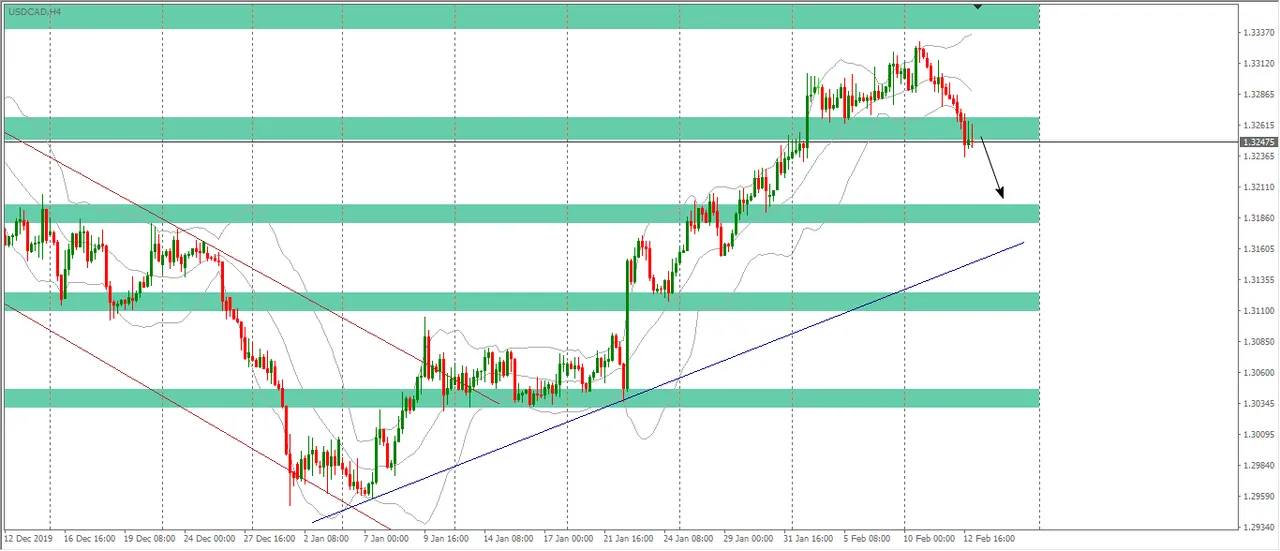Screen dimensions: 1280x551
Task: Click the 7 Jan 00:00 time axis label
Action: click(x=387, y=537)
